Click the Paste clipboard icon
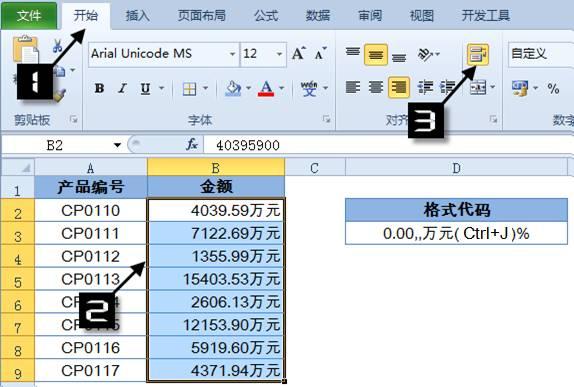The width and height of the screenshot is (574, 387). 26,49
